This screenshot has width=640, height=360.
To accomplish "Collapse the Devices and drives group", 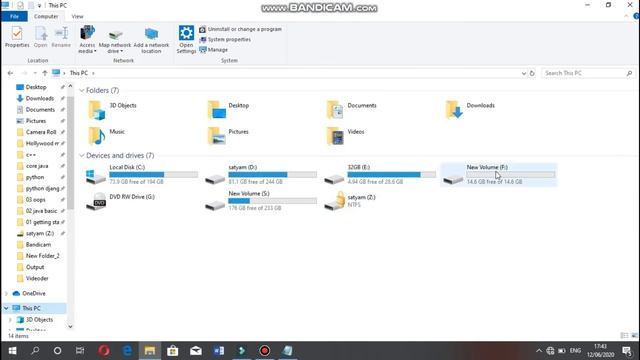I will click(82, 156).
